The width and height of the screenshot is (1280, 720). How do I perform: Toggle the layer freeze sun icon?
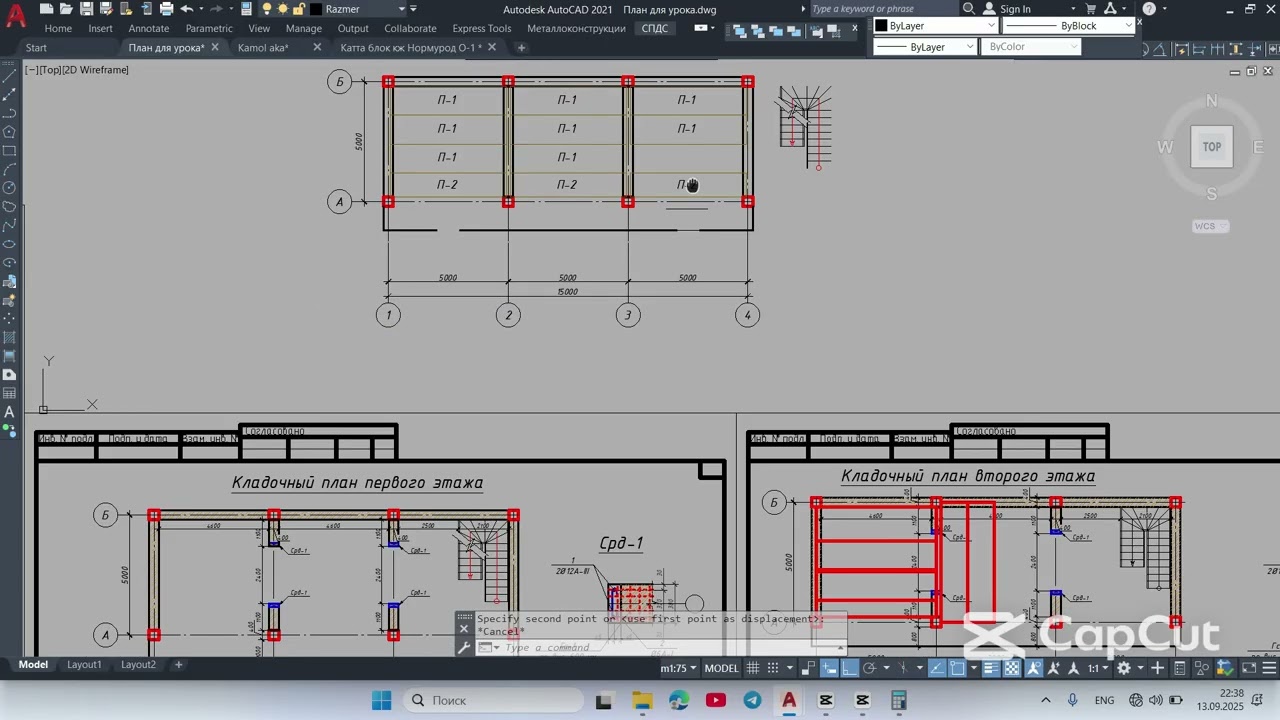[x=282, y=9]
